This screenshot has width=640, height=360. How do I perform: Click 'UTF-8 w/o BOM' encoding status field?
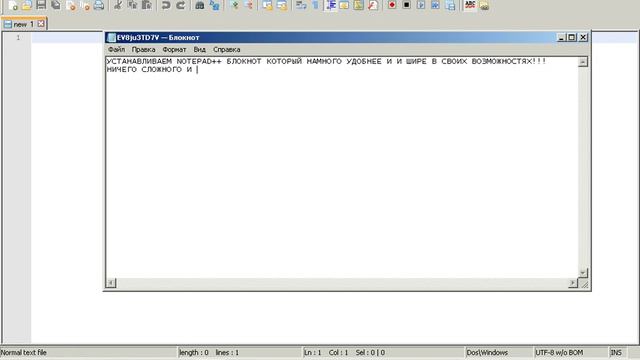[x=559, y=352]
